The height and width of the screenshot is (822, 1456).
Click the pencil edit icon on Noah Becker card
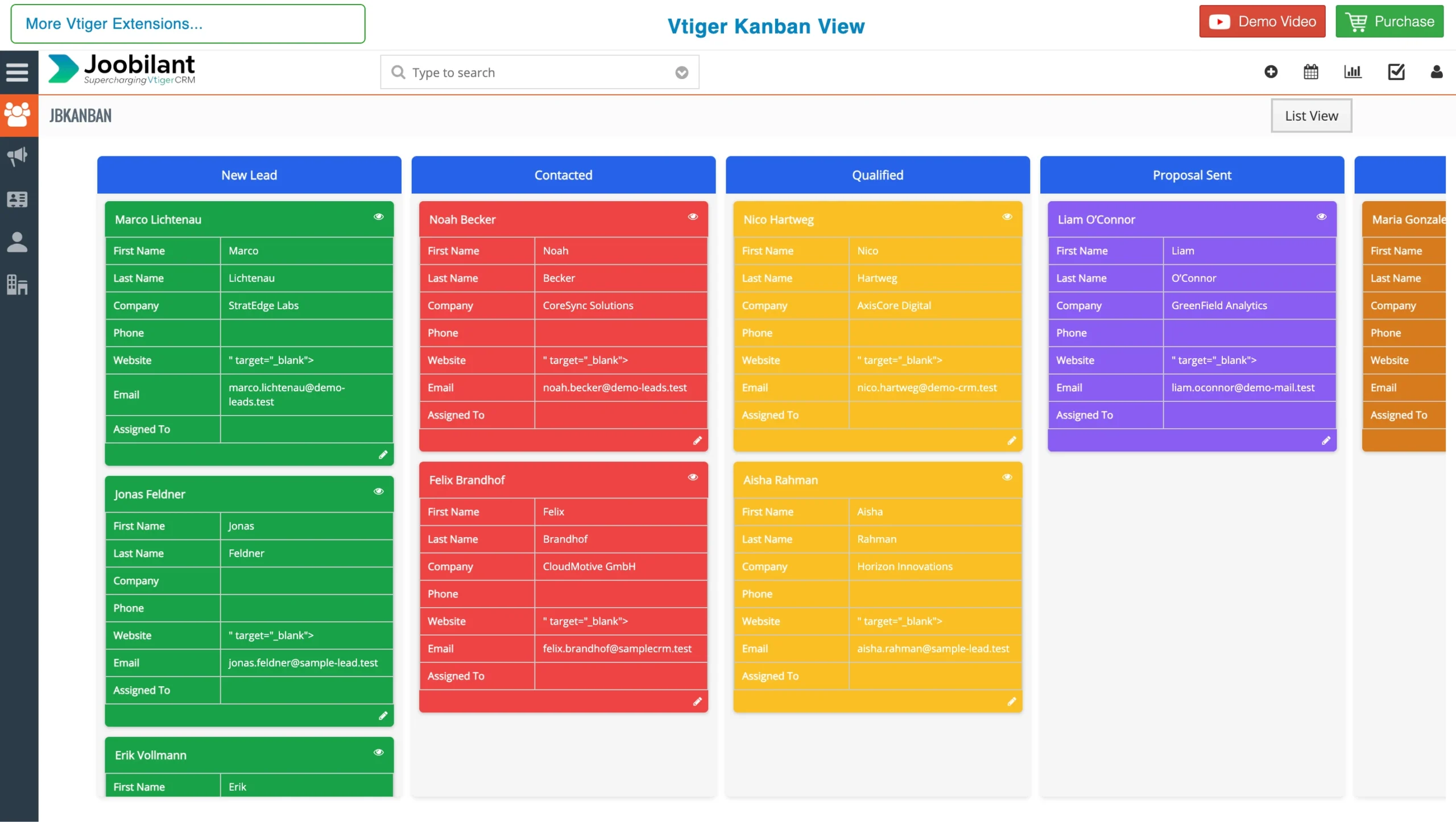[x=697, y=441]
